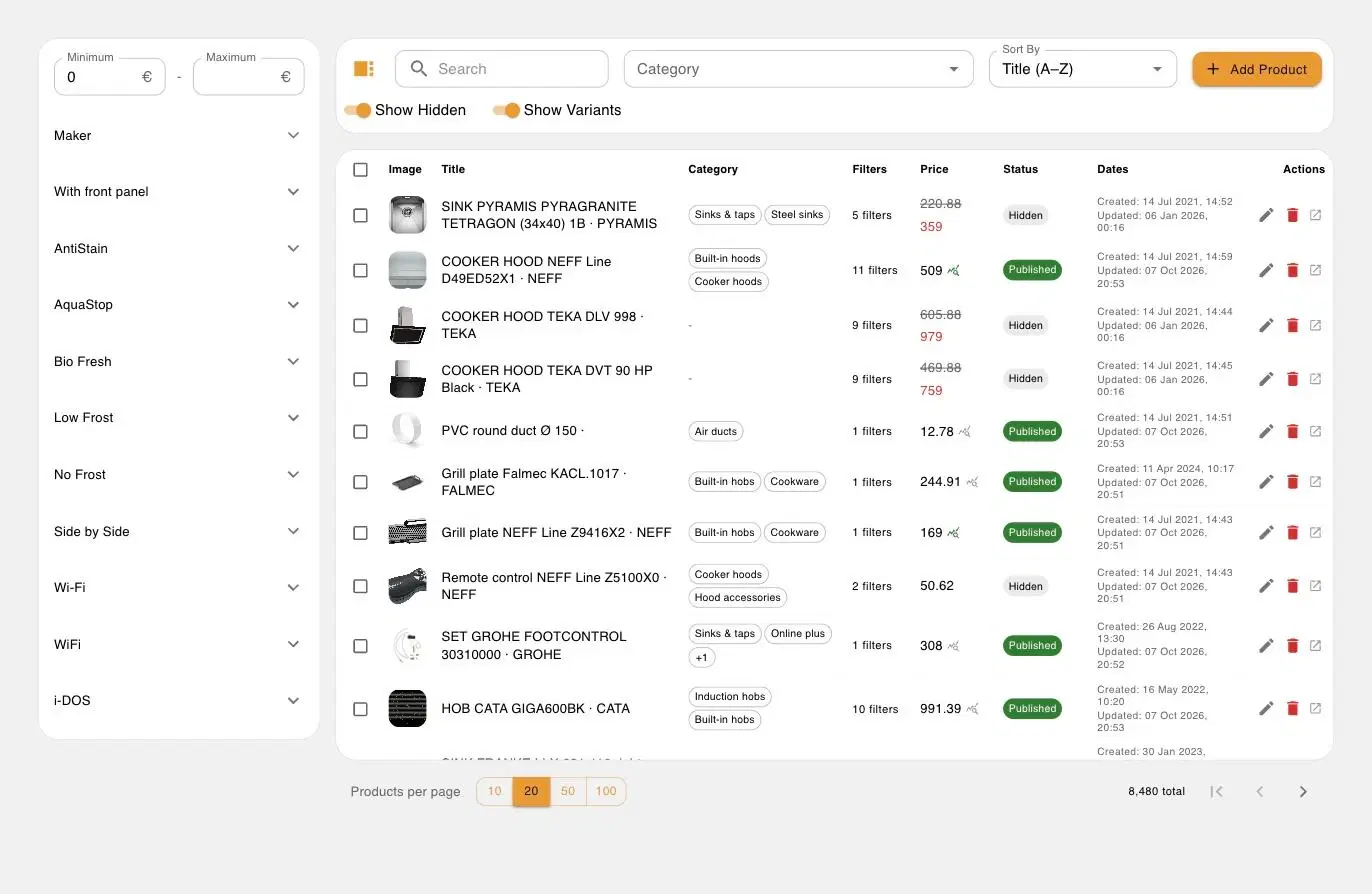Edit the HOB CATA GIGA600BK product

click(x=1266, y=708)
